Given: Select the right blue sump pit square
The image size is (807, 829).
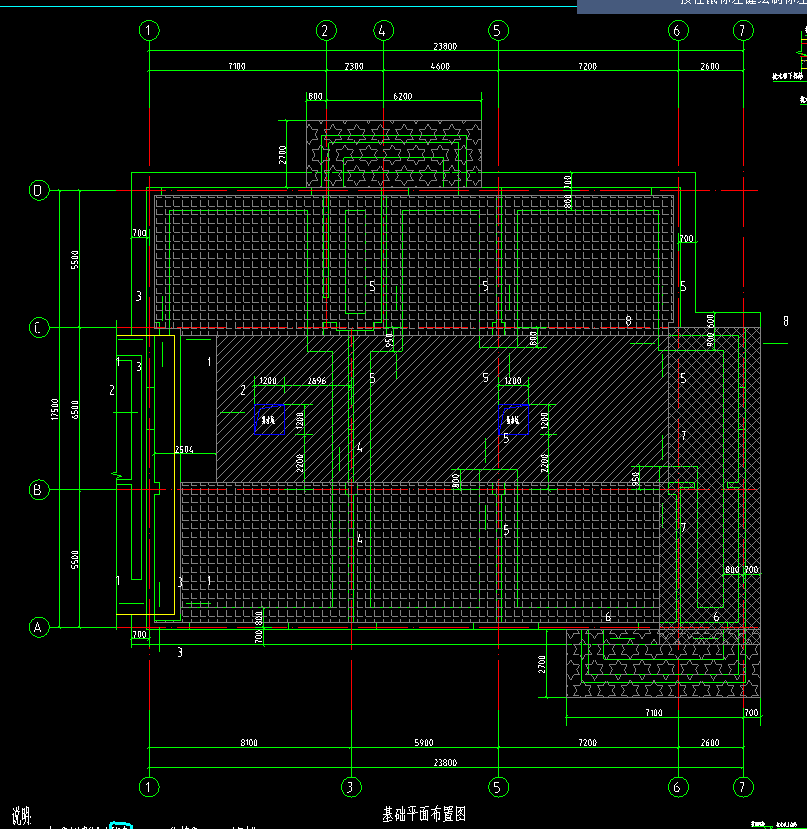Looking at the screenshot, I should (x=513, y=419).
